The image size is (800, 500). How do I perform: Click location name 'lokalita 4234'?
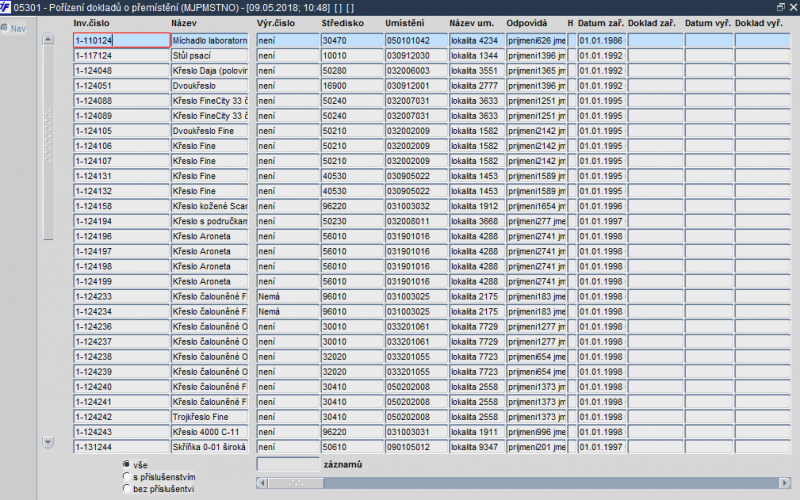(477, 40)
